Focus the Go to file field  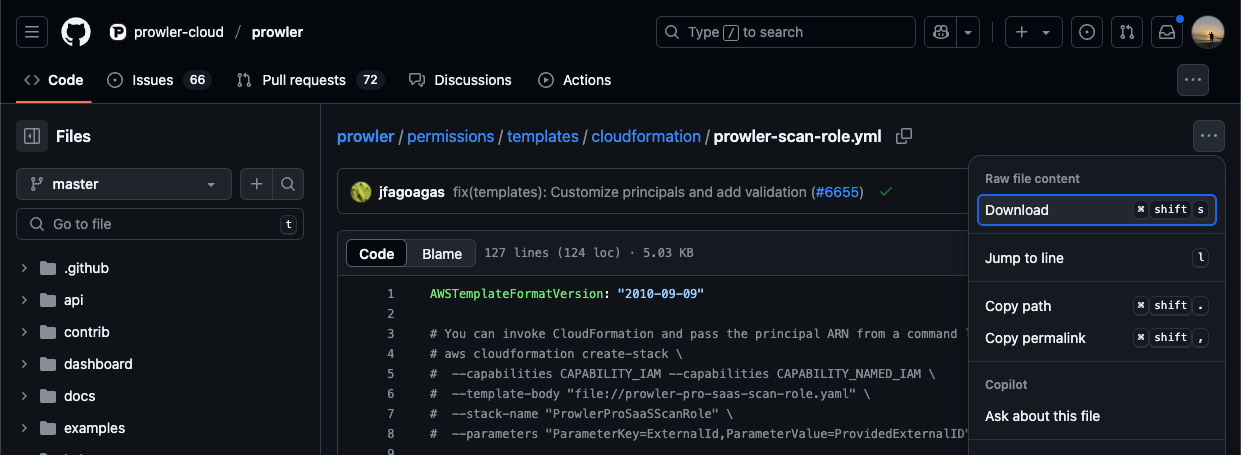160,224
